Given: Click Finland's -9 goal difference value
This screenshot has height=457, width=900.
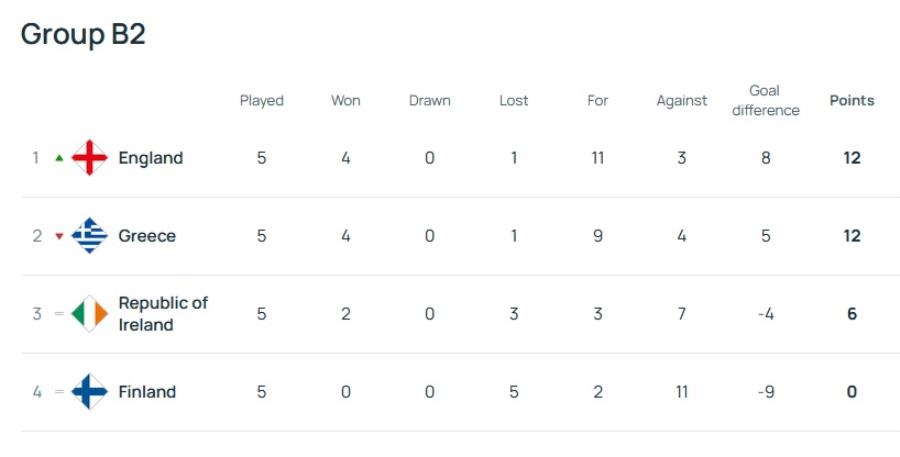Looking at the screenshot, I should 766,392.
